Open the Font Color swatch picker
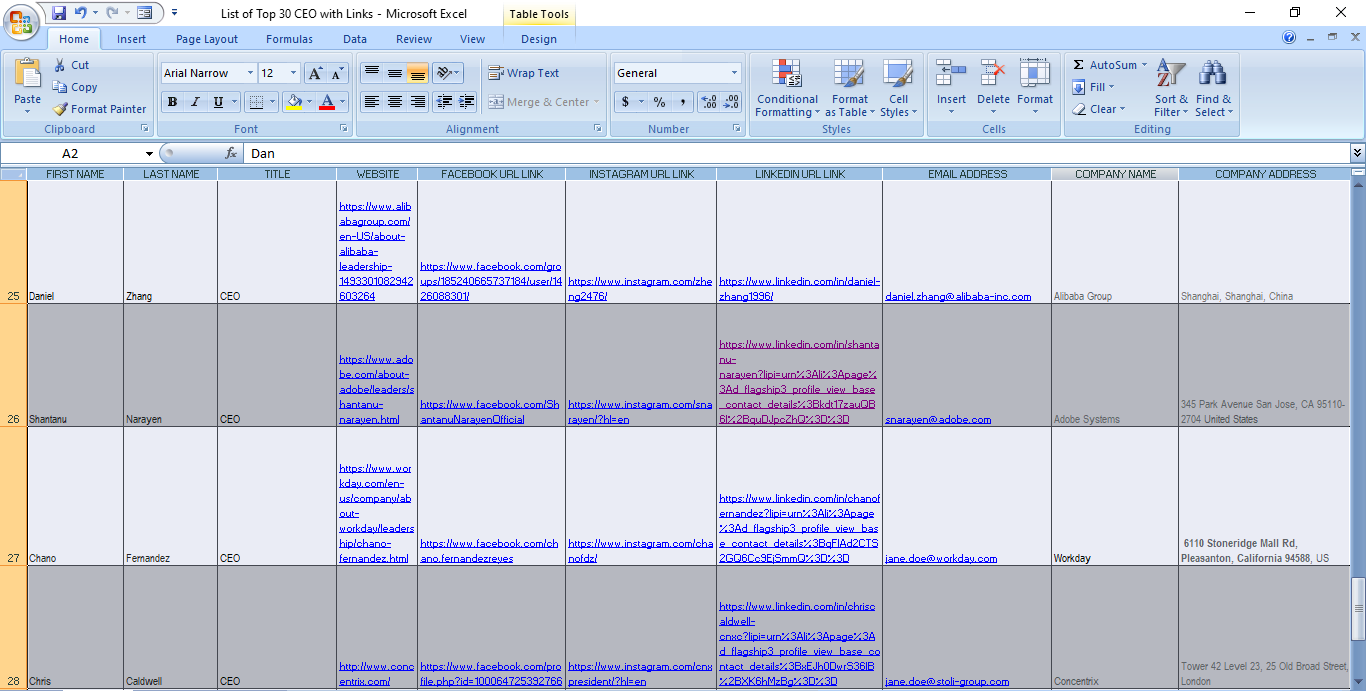1366x691 pixels. click(x=326, y=102)
